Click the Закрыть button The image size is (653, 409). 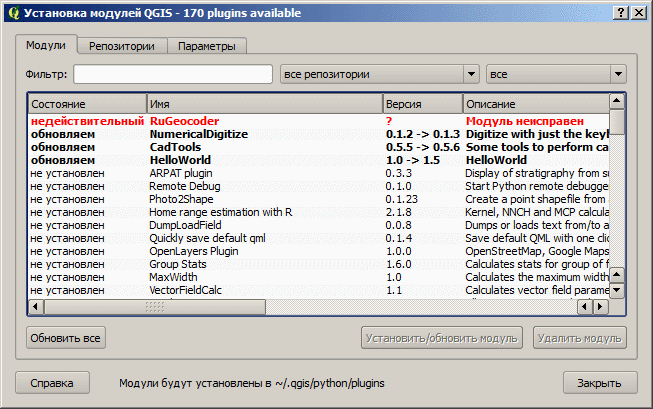pyautogui.click(x=600, y=383)
